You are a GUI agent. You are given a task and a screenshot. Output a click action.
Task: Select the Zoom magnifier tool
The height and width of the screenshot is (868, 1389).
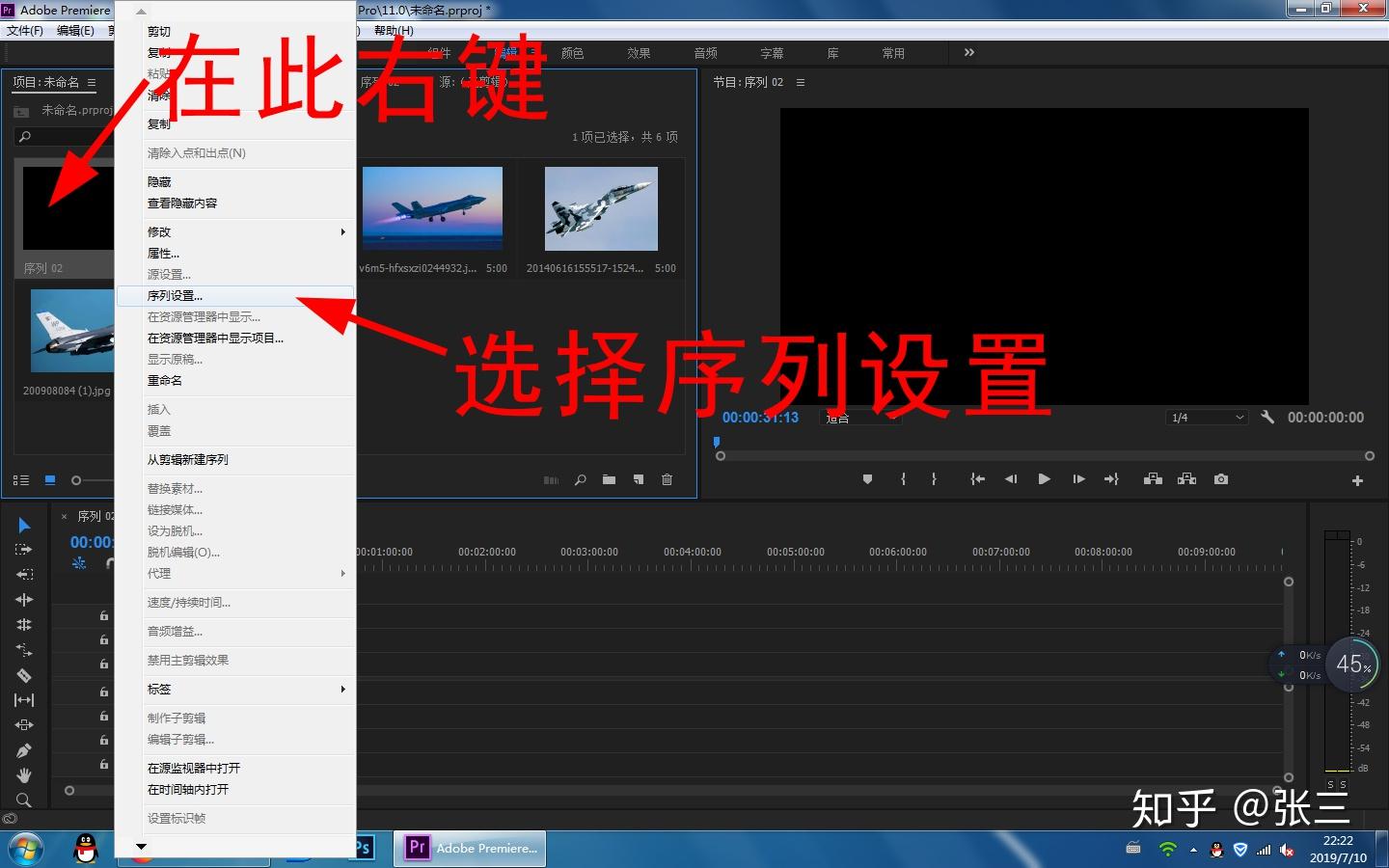(24, 800)
